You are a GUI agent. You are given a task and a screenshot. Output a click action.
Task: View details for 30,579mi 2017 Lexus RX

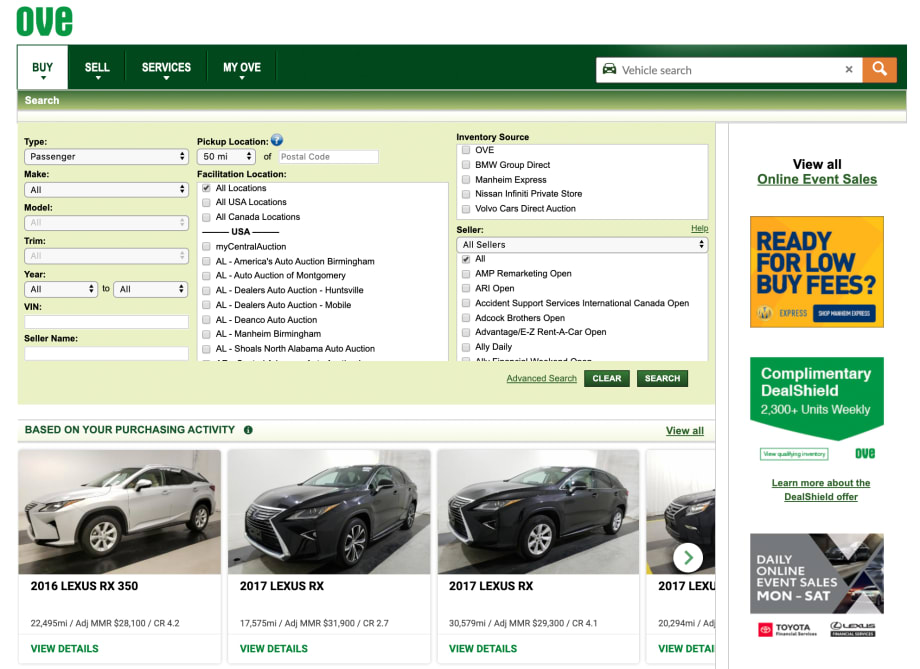point(483,648)
